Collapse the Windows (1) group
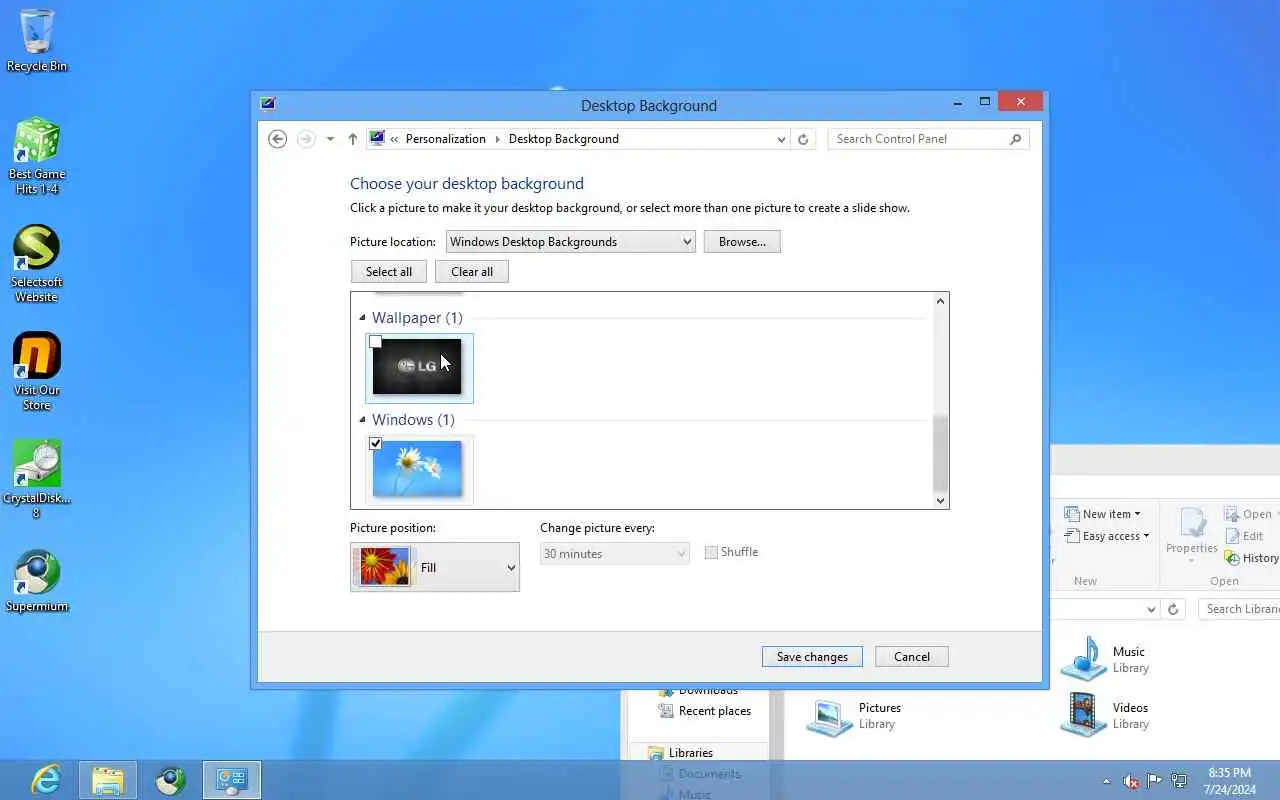The image size is (1280, 800). click(363, 420)
